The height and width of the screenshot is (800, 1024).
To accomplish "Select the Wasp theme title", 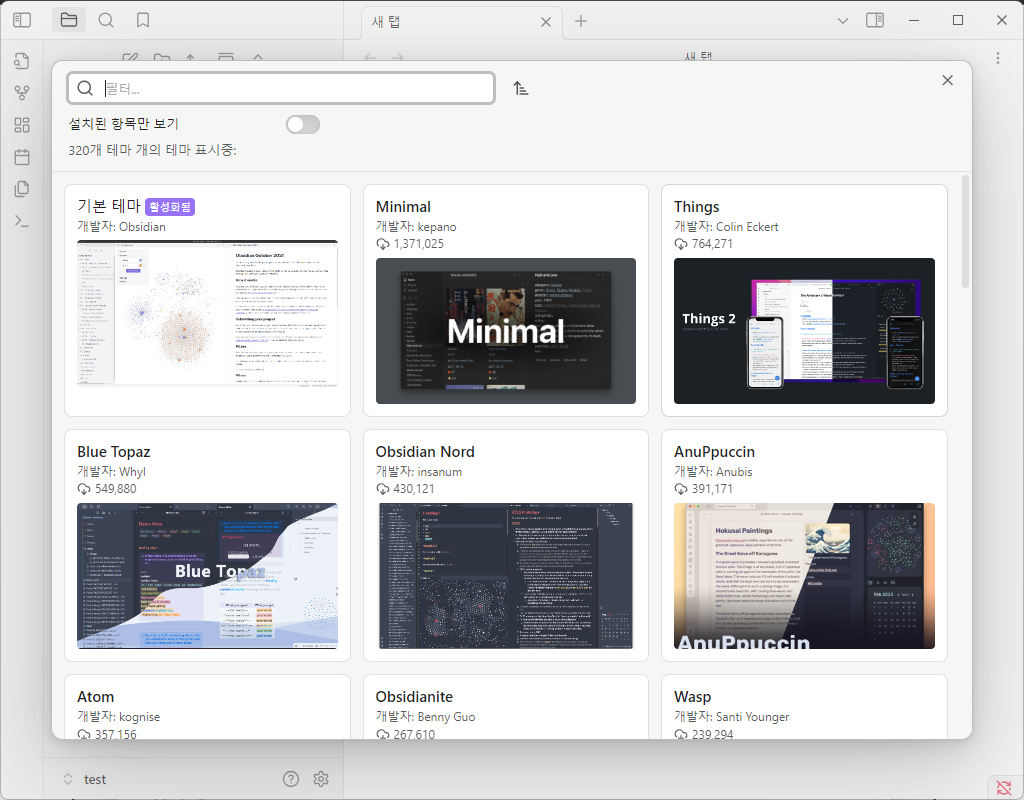I will point(692,697).
